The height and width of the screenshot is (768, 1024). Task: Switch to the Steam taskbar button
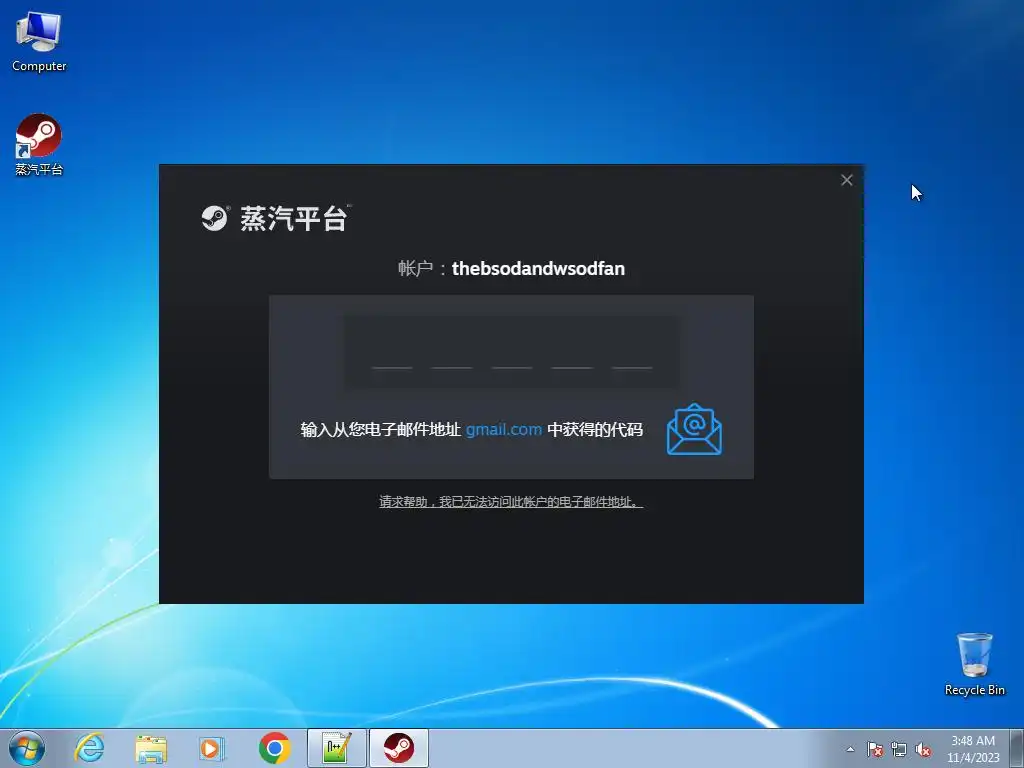pos(399,748)
